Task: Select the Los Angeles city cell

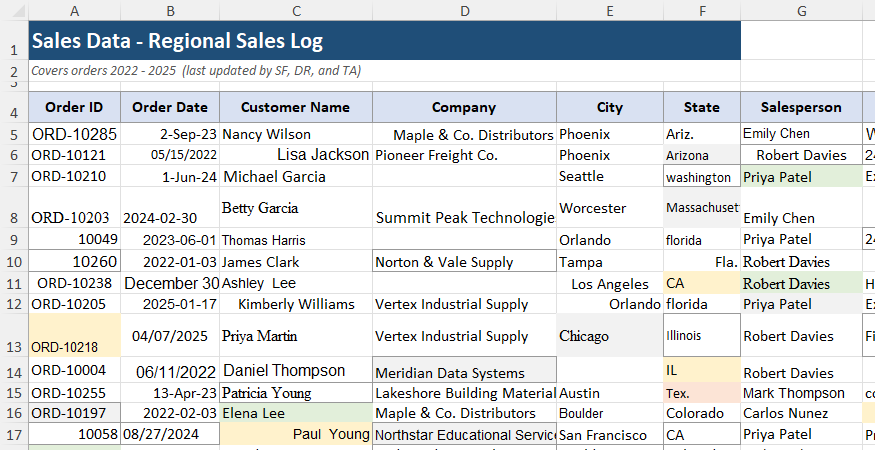Action: click(x=610, y=283)
